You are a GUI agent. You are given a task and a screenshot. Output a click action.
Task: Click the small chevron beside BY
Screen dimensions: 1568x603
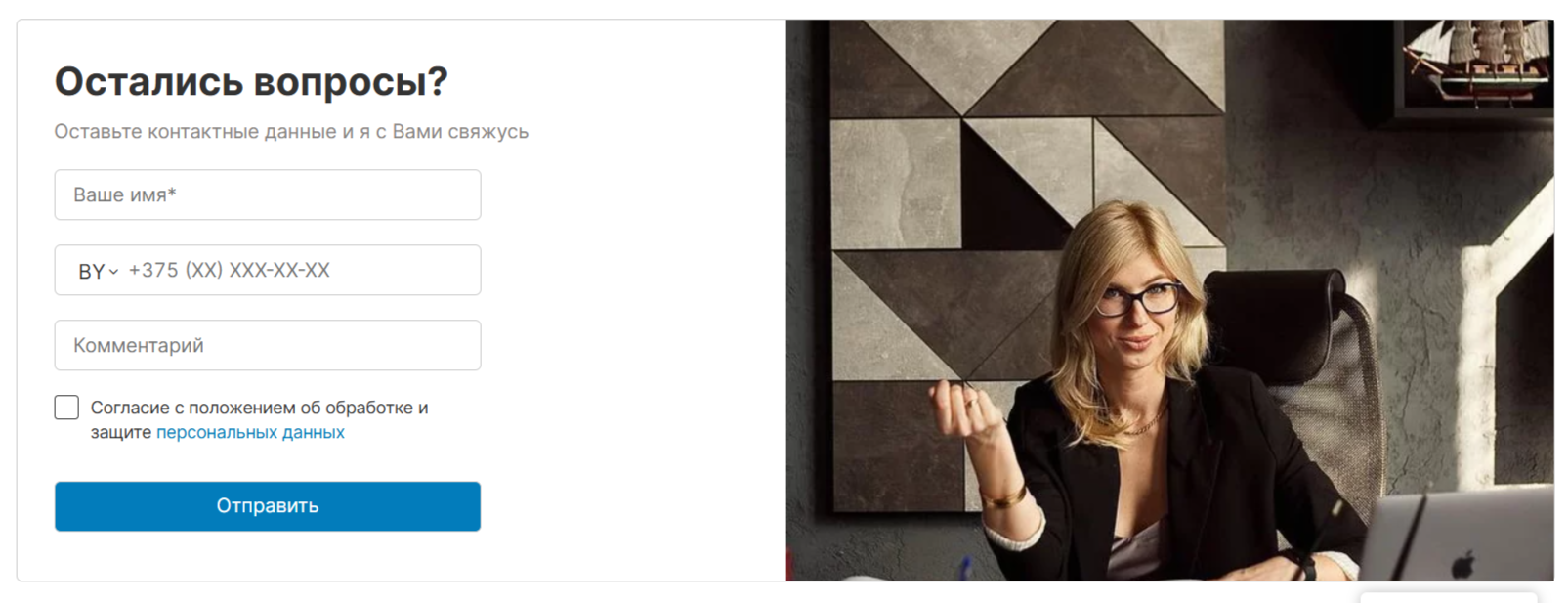113,272
